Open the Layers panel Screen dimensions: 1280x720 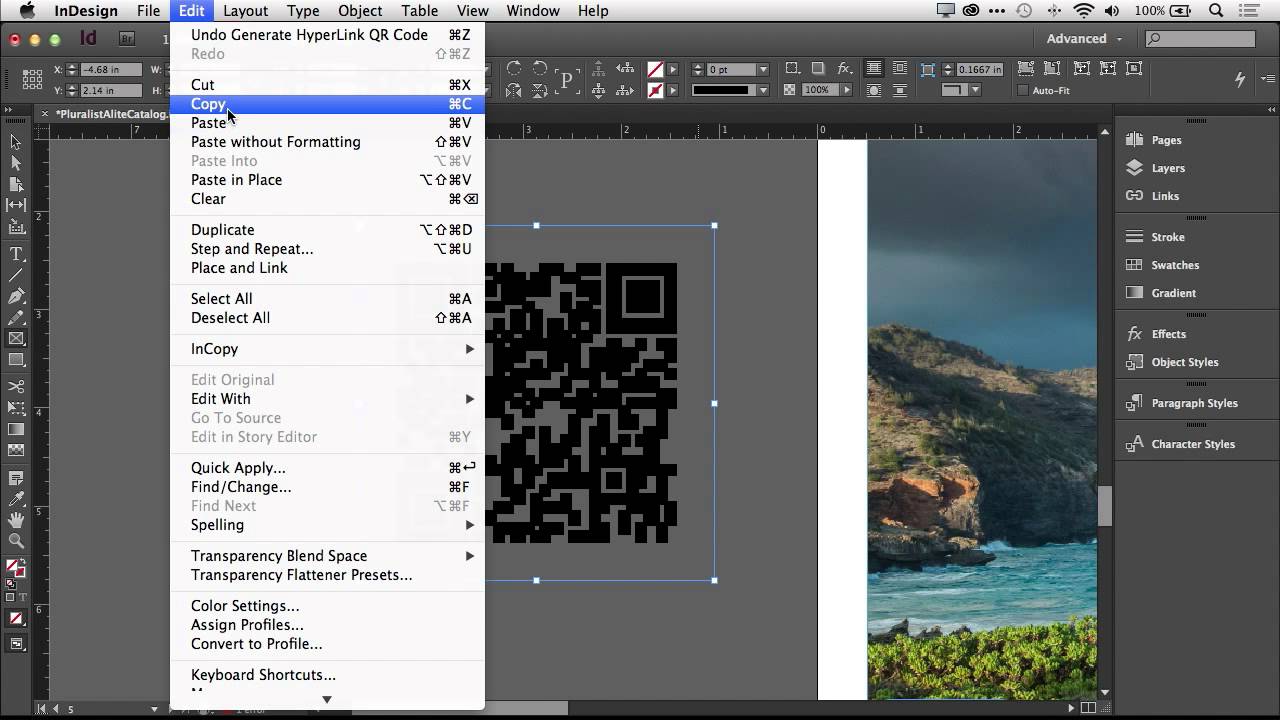[1167, 168]
